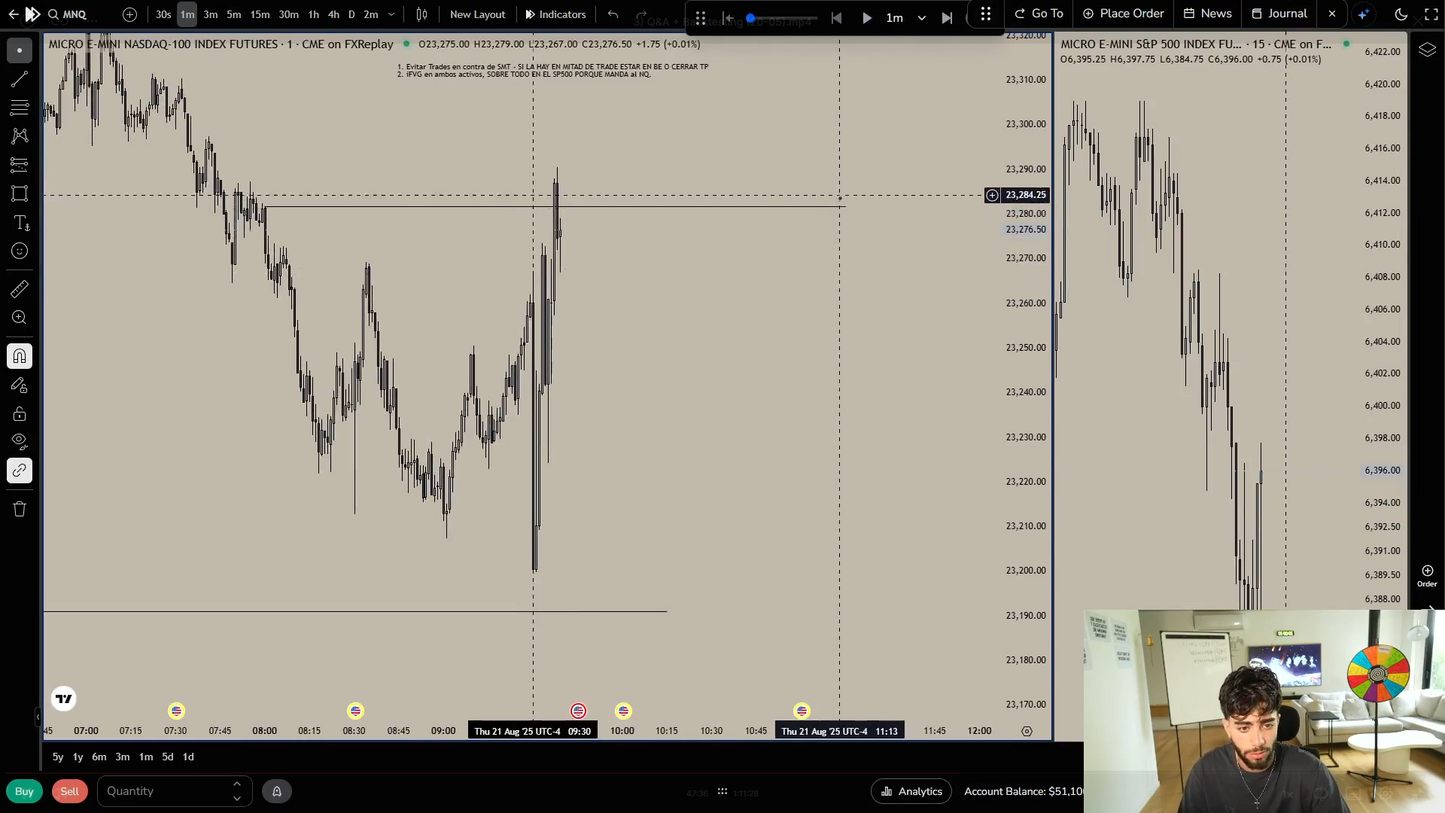1445x813 pixels.
Task: Open the dotted grid apps menu
Action: pyautogui.click(x=986, y=14)
